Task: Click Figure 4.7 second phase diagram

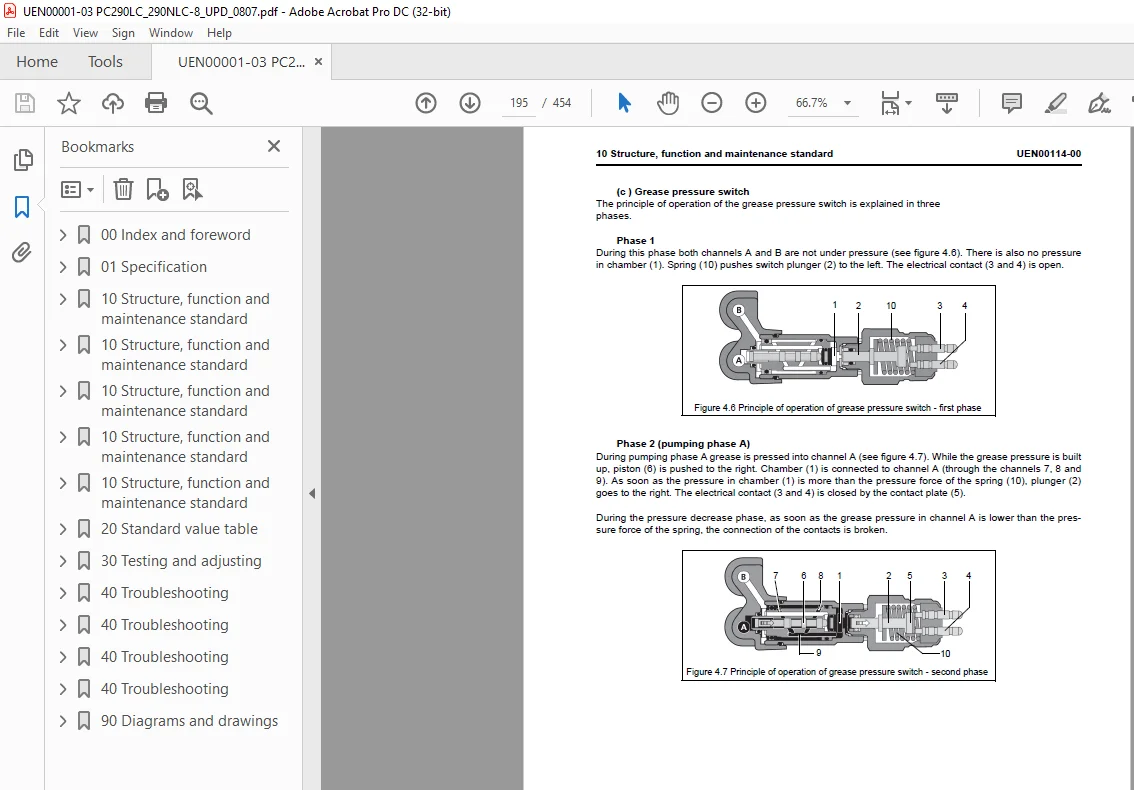Action: tap(839, 616)
